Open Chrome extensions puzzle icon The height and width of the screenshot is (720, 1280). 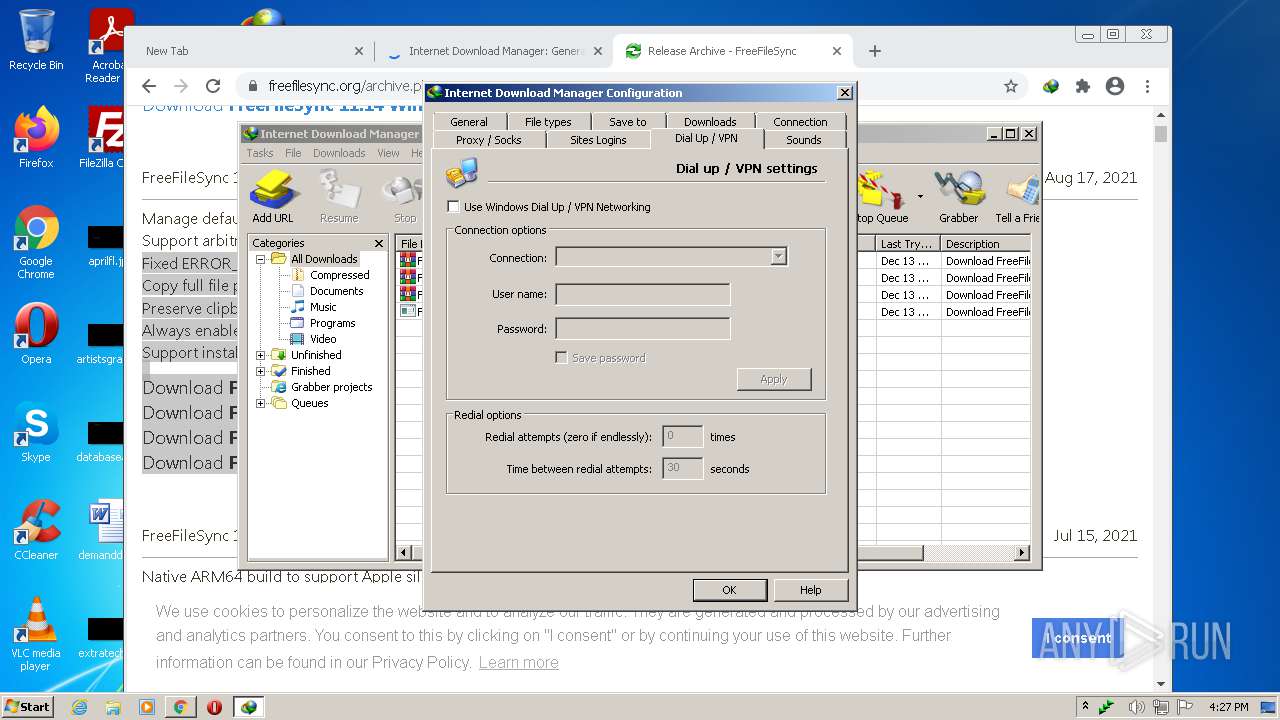click(x=1083, y=86)
